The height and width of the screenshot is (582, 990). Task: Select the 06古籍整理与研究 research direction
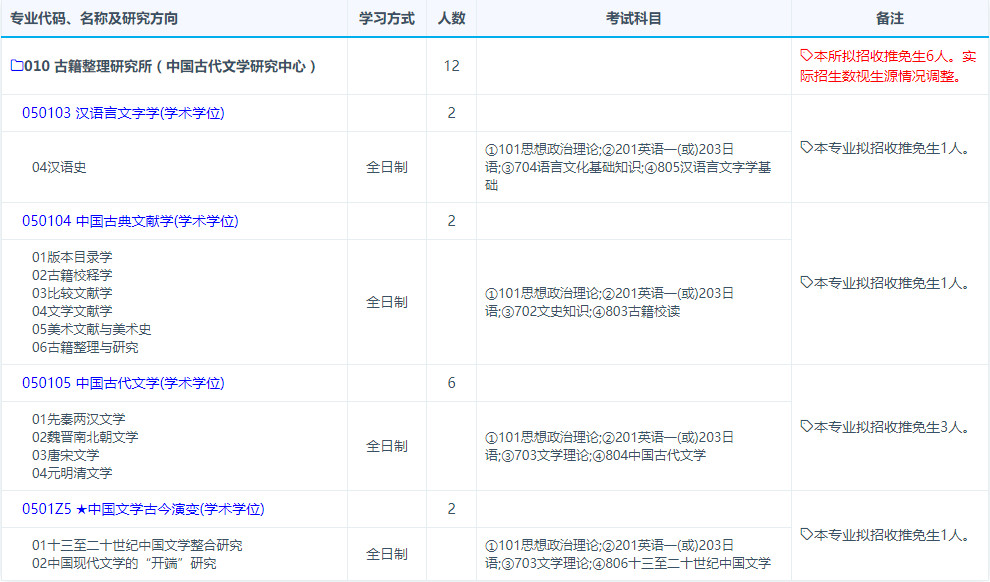pyautogui.click(x=85, y=347)
